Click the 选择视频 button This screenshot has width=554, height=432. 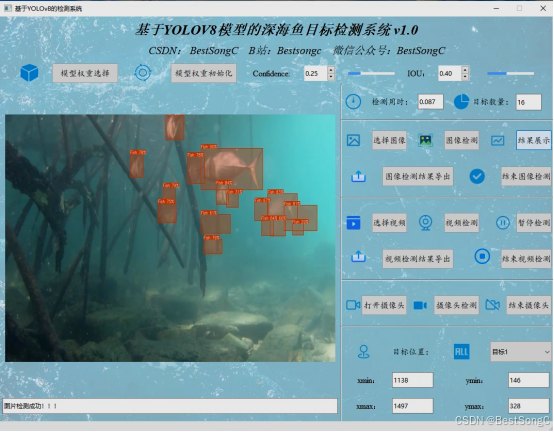click(389, 223)
